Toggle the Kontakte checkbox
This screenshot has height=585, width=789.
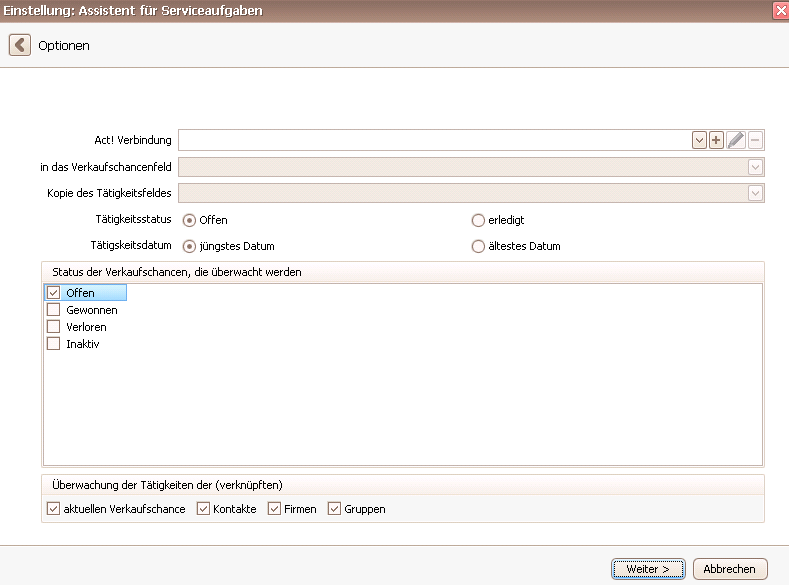203,509
